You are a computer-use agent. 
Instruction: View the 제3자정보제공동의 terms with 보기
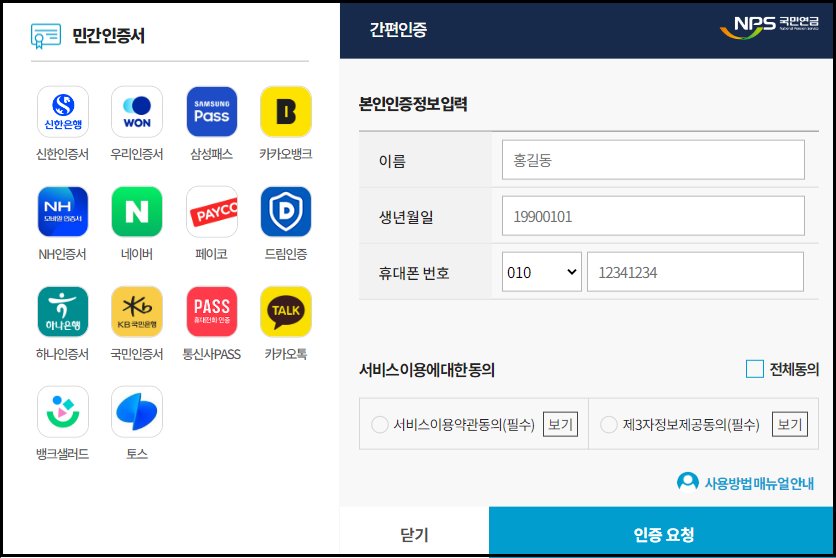tap(790, 424)
